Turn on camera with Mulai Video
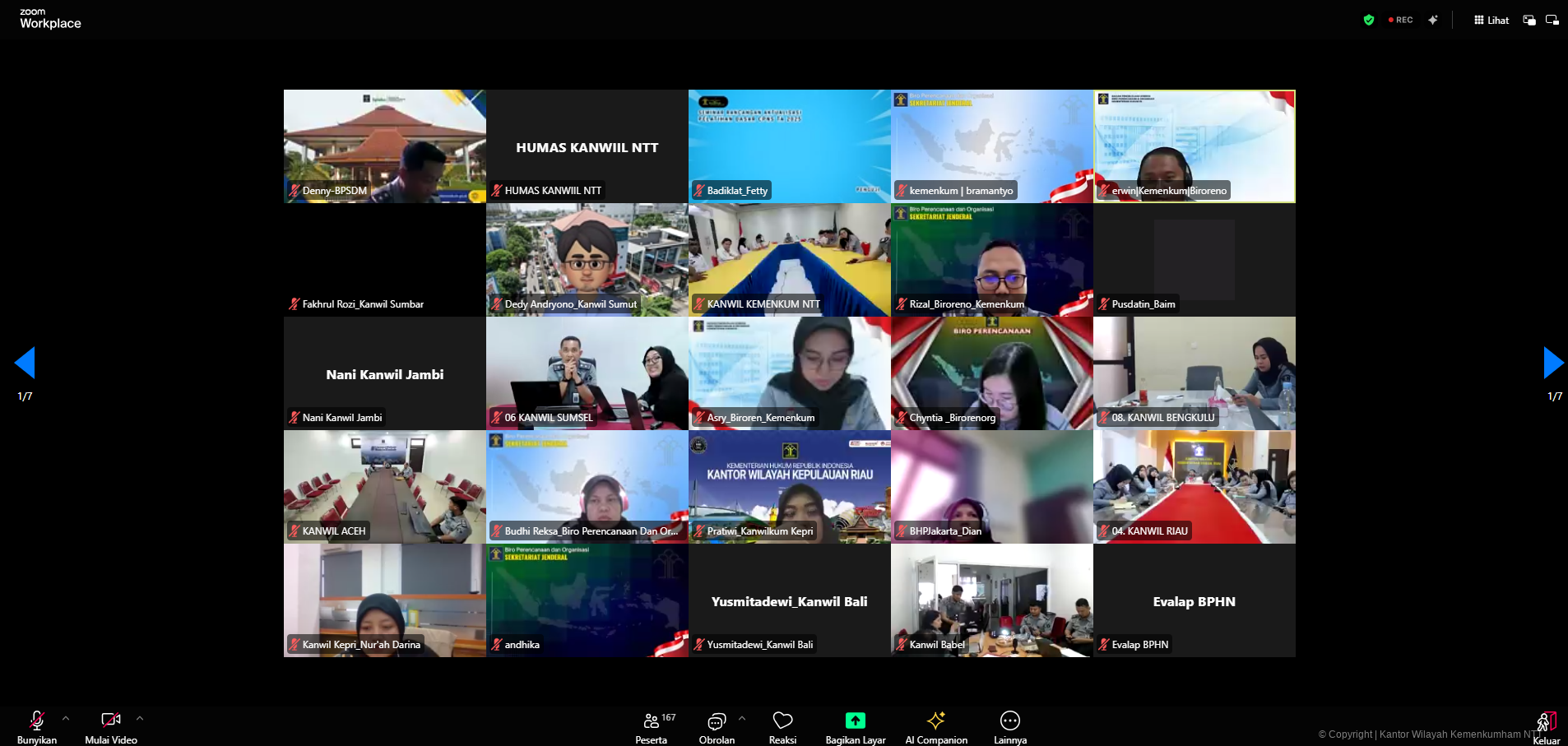Image resolution: width=1568 pixels, height=746 pixels. pyautogui.click(x=111, y=727)
